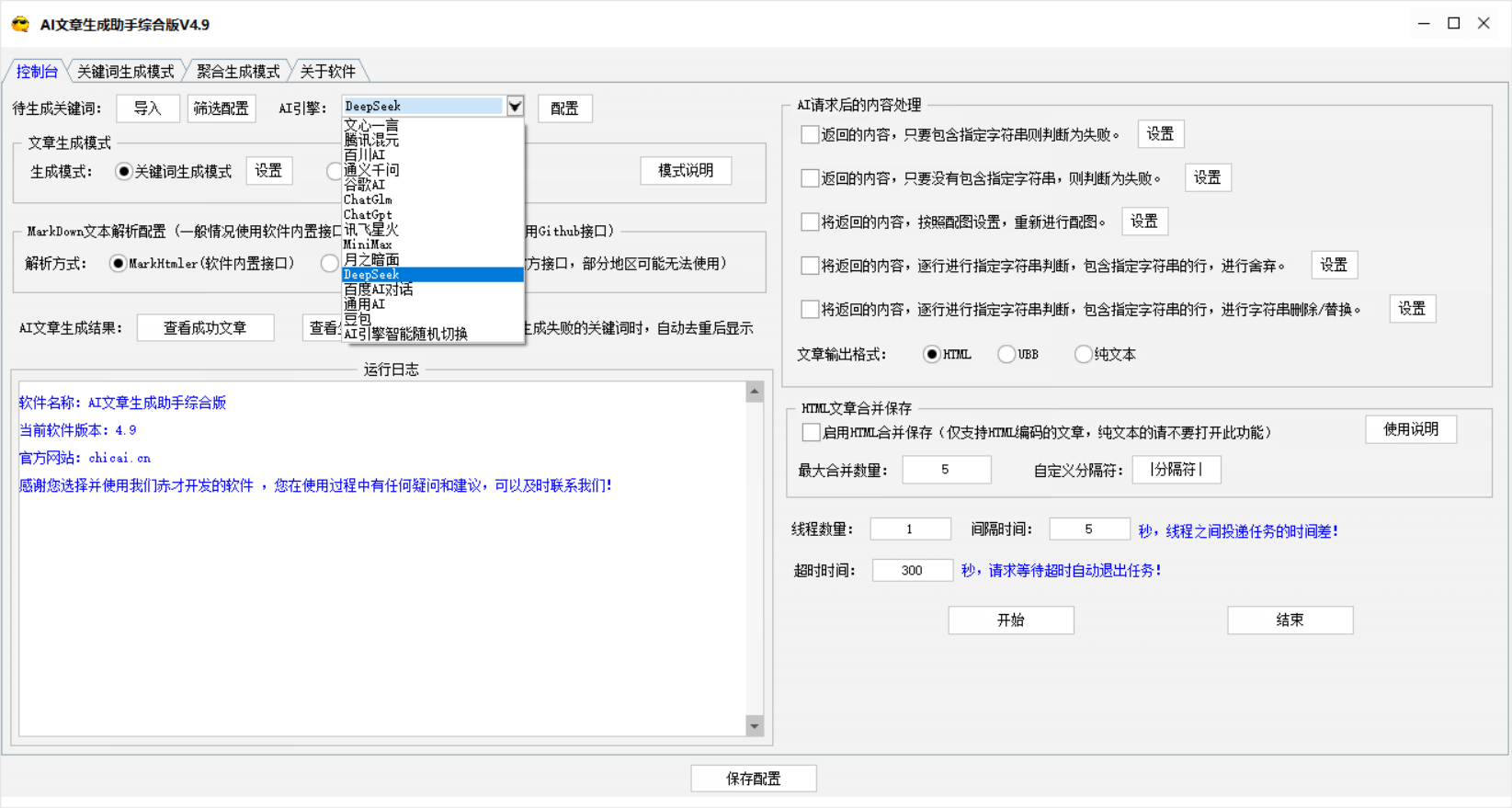Choose 腾讯混元 from the engine list

click(433, 141)
